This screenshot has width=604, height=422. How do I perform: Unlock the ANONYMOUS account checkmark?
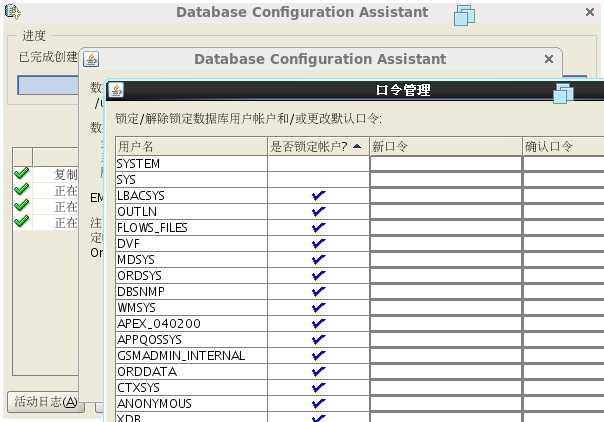tap(319, 403)
